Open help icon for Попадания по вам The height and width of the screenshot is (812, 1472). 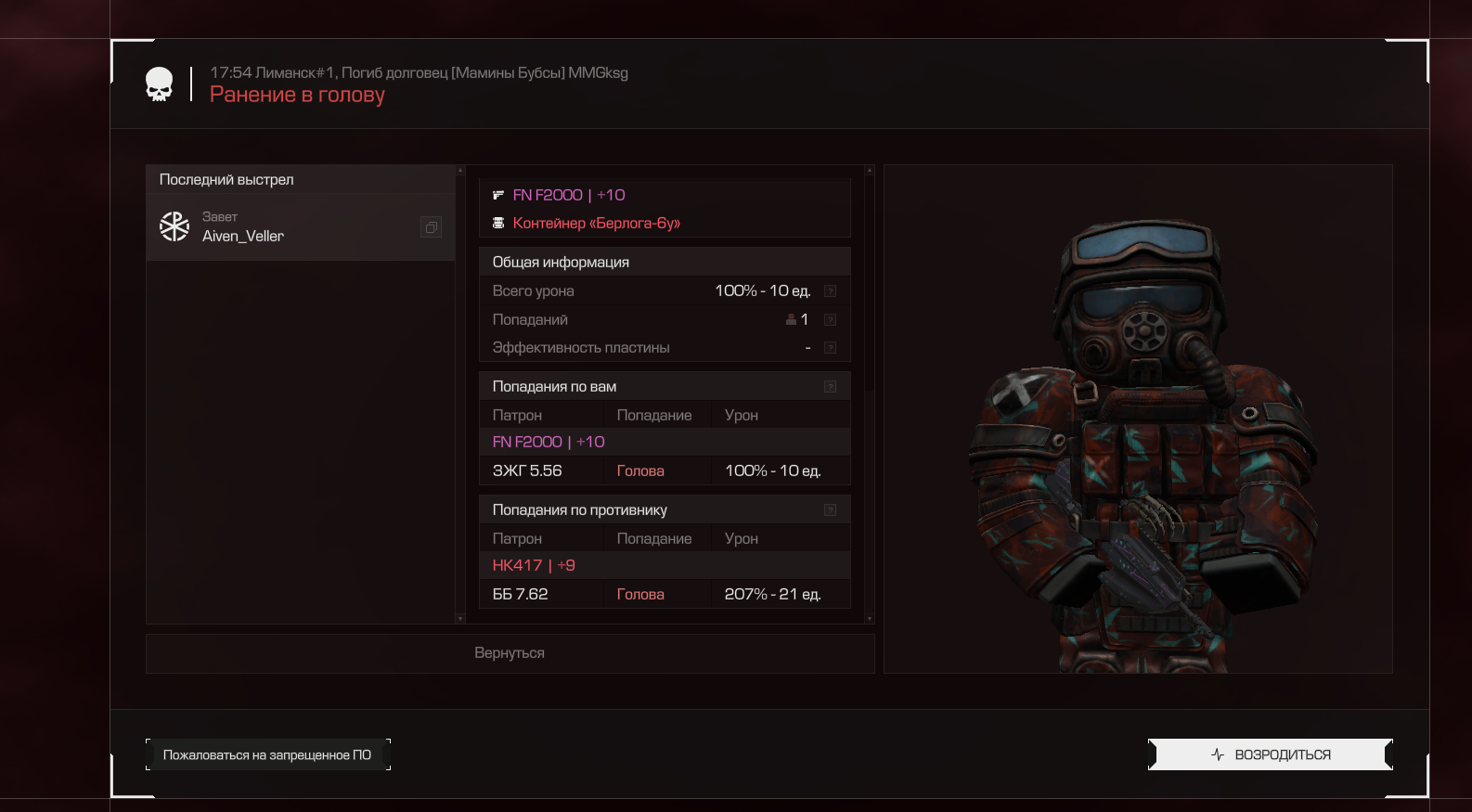pos(831,387)
